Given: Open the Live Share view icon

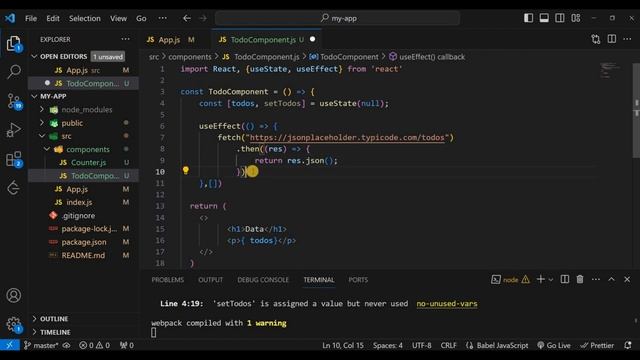Looking at the screenshot, I should pyautogui.click(x=13, y=188).
